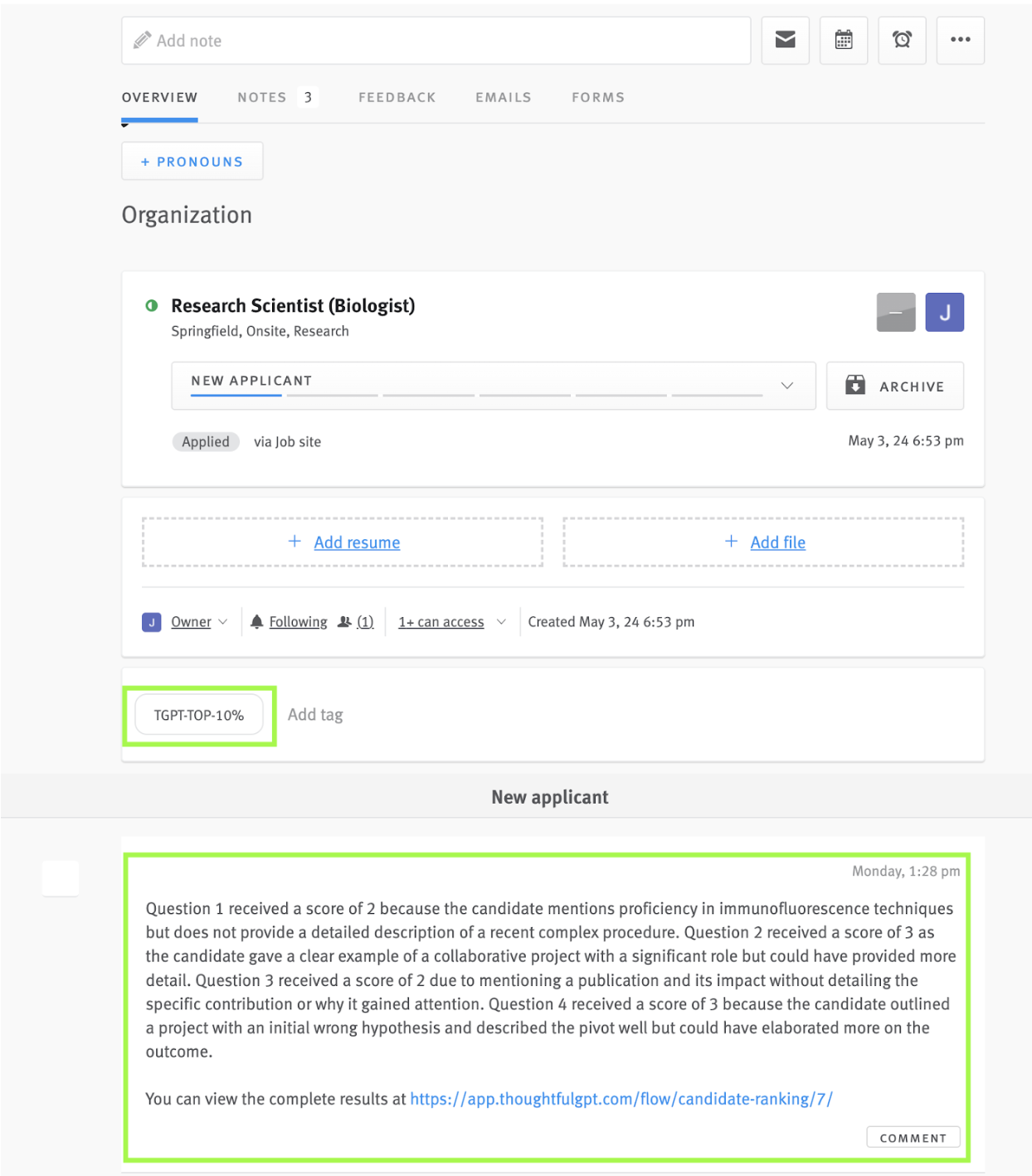Click the + Pronouns button
Screen dimensions: 1032x1176
192,161
